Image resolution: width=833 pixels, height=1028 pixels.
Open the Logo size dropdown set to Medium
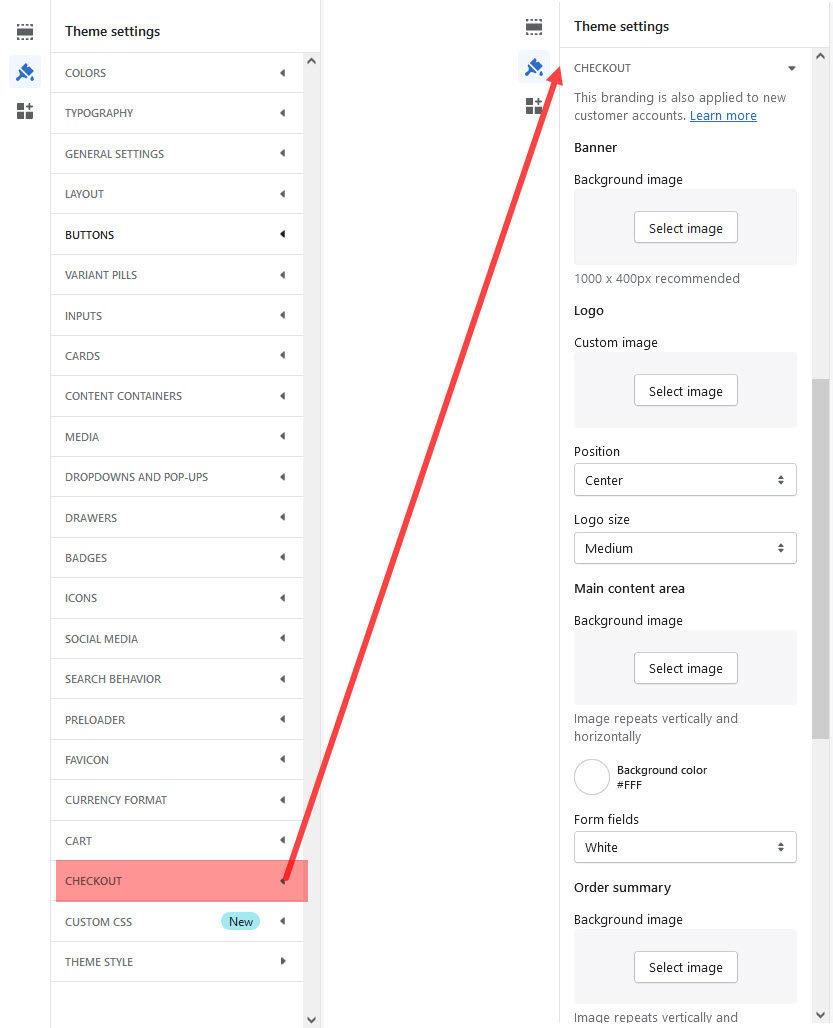tap(685, 548)
